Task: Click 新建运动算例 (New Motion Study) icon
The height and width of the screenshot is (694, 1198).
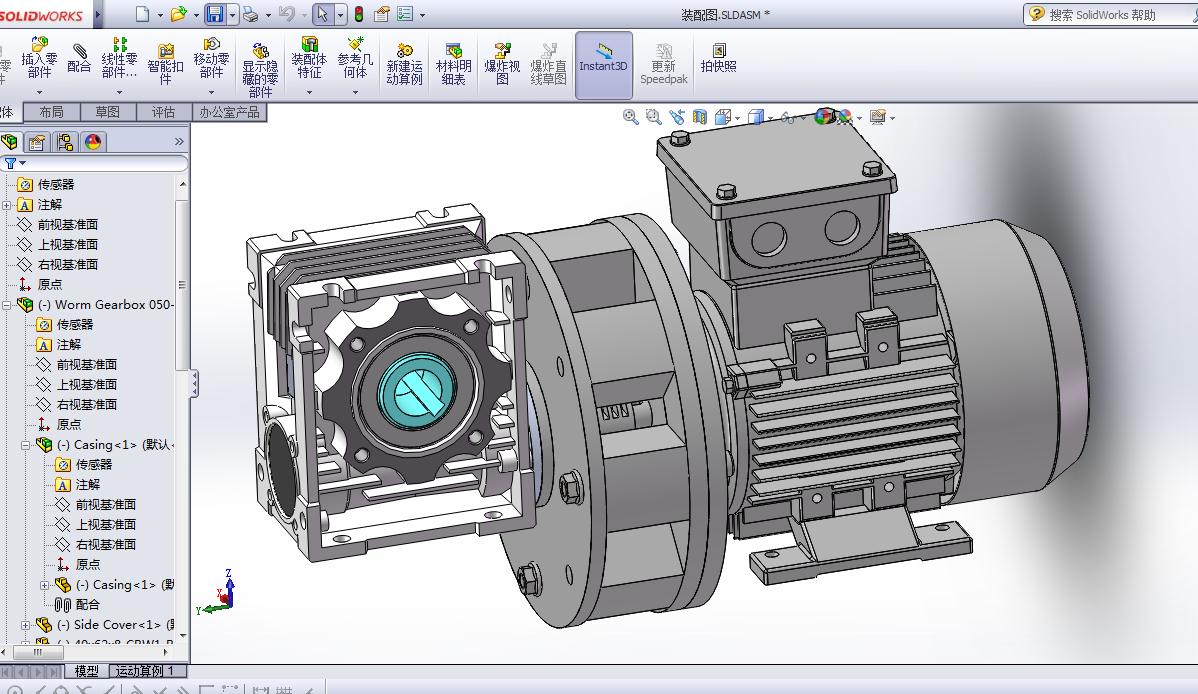Action: click(404, 64)
